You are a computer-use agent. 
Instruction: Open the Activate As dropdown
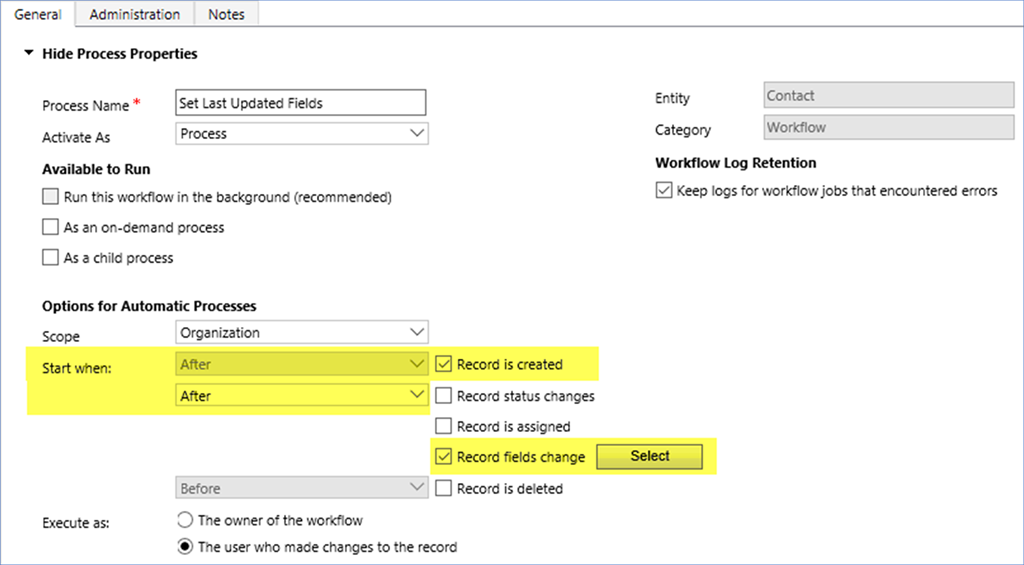point(301,134)
